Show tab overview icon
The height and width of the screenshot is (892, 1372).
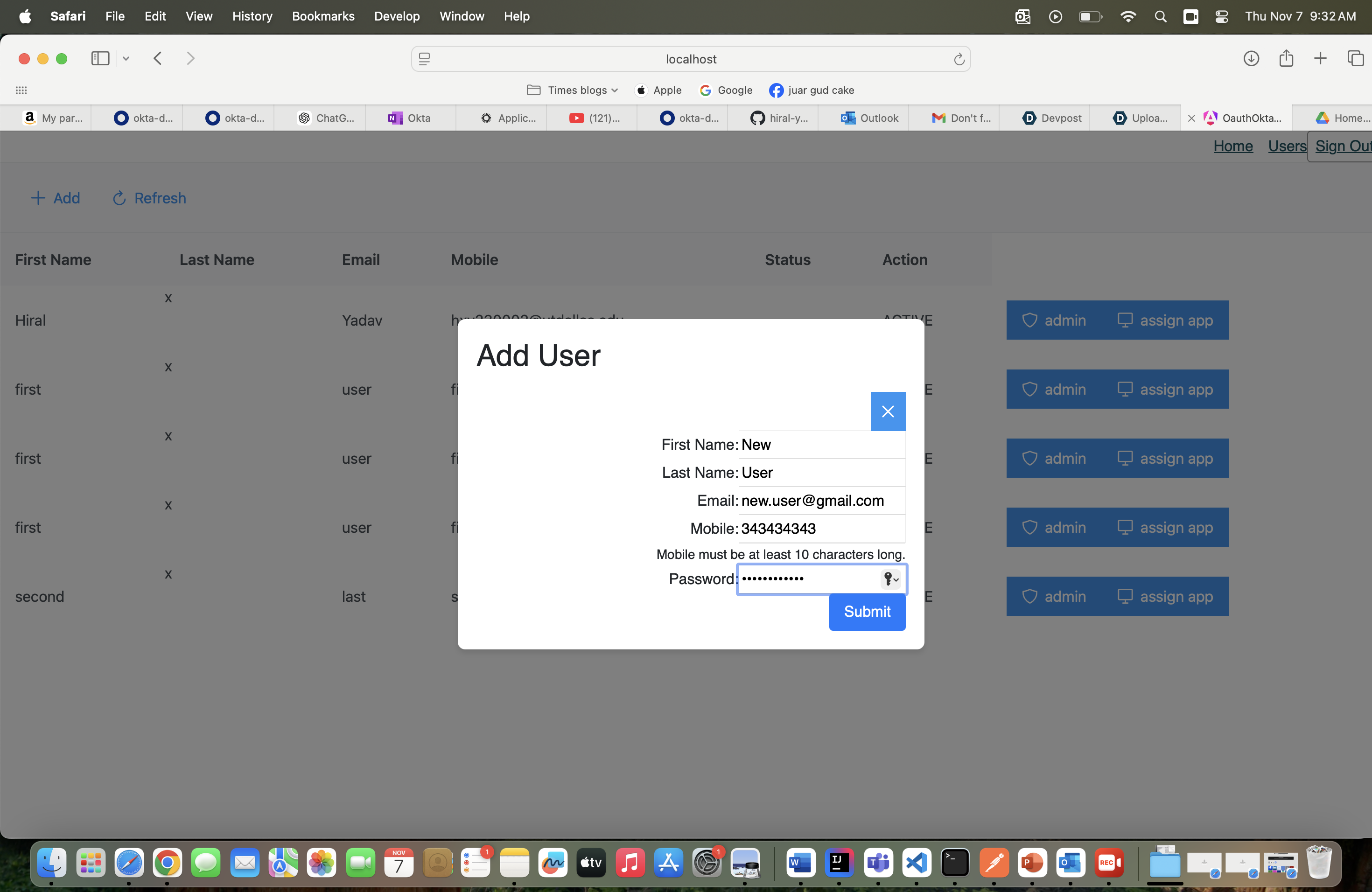1355,58
